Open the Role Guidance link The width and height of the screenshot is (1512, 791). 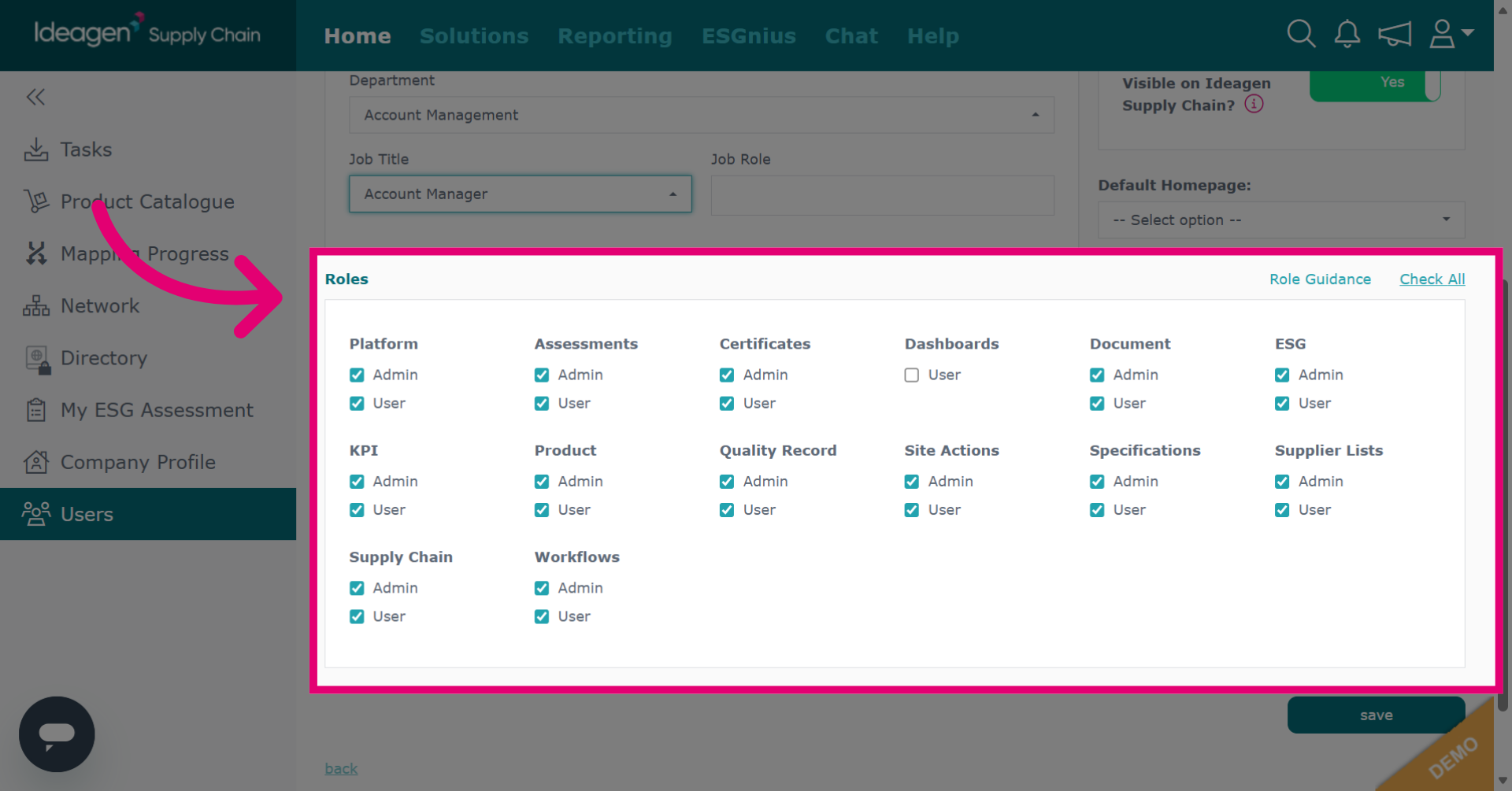(x=1320, y=279)
